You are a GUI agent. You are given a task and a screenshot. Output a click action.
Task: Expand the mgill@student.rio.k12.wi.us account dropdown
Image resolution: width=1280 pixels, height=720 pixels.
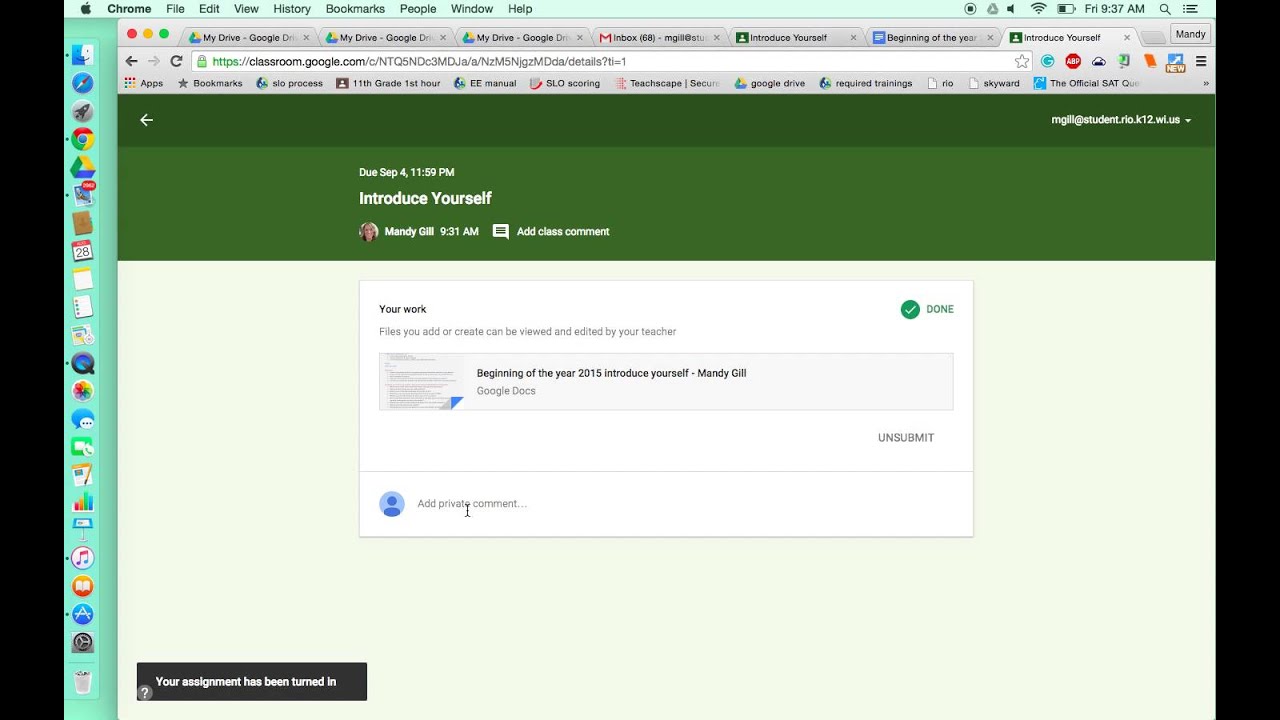pyautogui.click(x=1121, y=120)
